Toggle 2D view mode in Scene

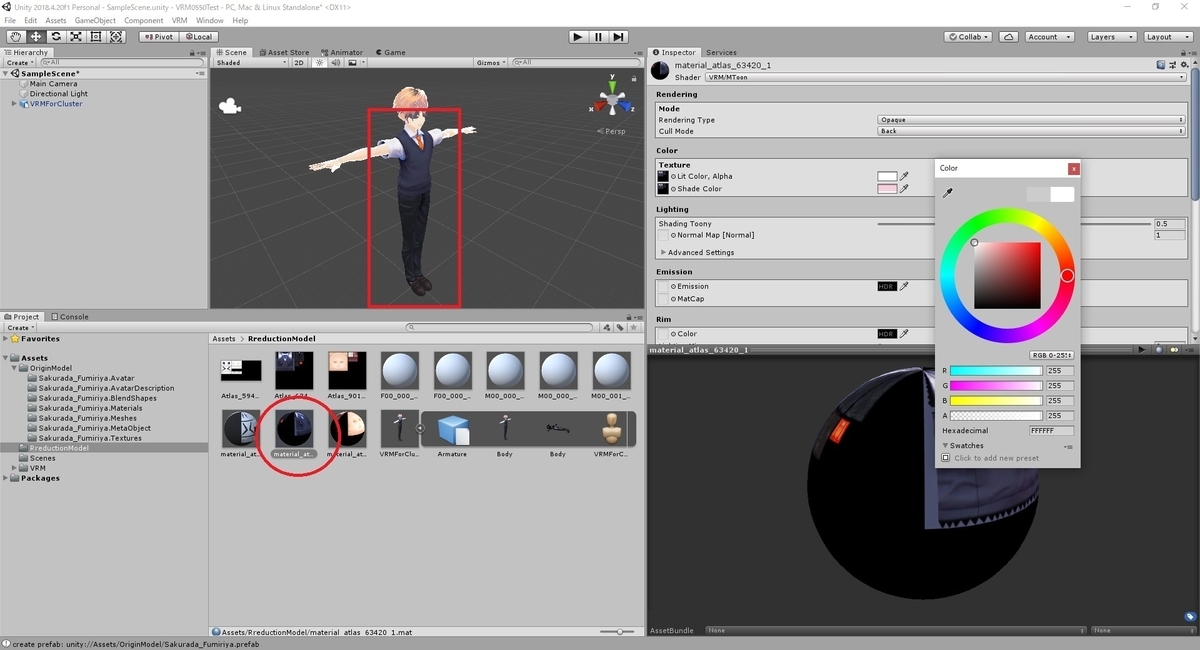click(x=298, y=62)
